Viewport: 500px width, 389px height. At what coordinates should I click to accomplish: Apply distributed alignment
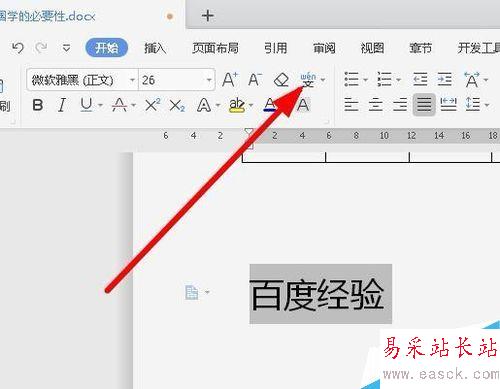[x=448, y=104]
